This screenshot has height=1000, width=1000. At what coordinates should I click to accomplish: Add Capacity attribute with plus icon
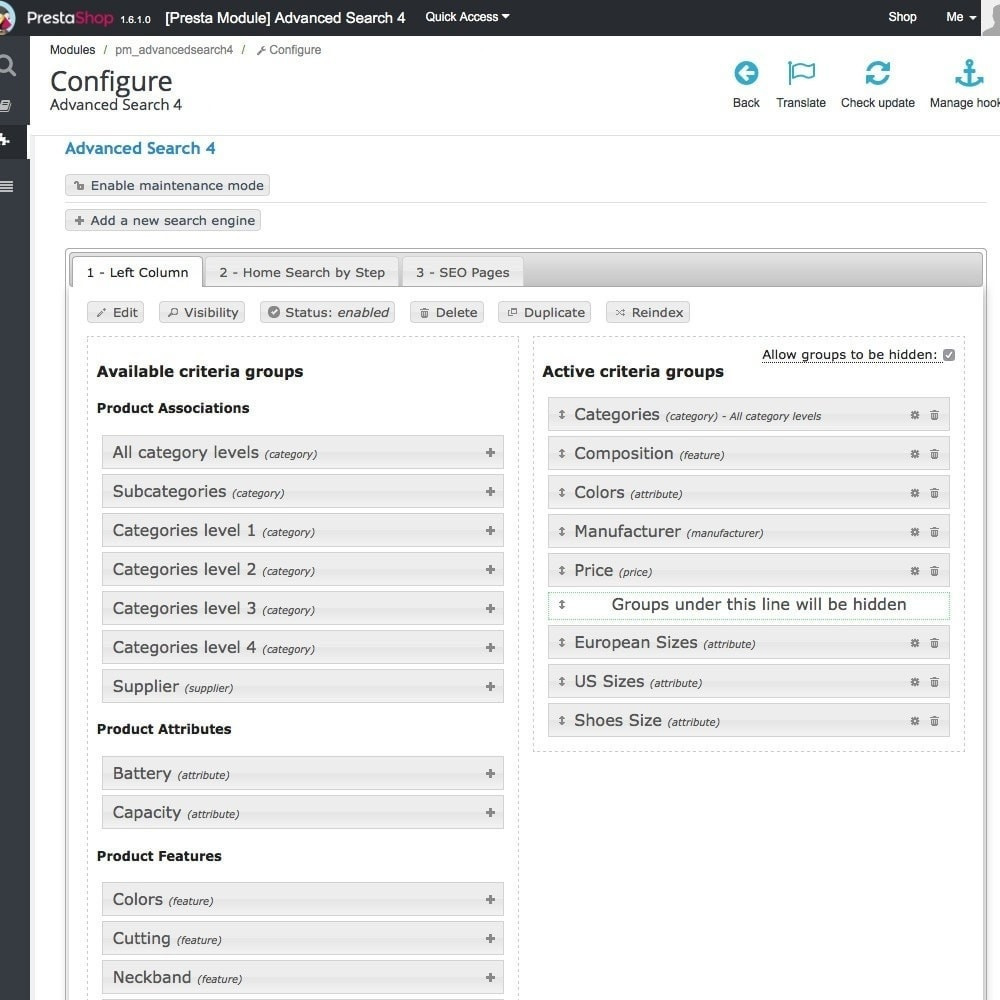coord(490,812)
